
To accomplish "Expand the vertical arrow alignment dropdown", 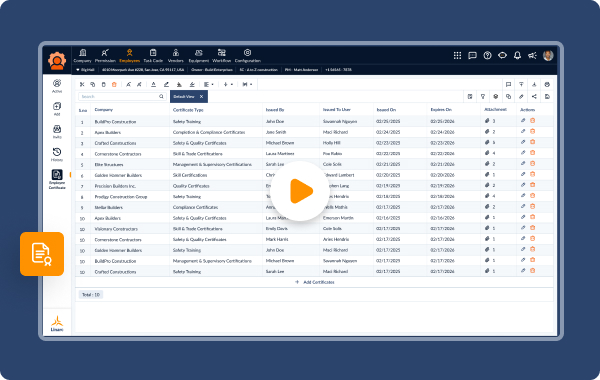I will 228,85.
